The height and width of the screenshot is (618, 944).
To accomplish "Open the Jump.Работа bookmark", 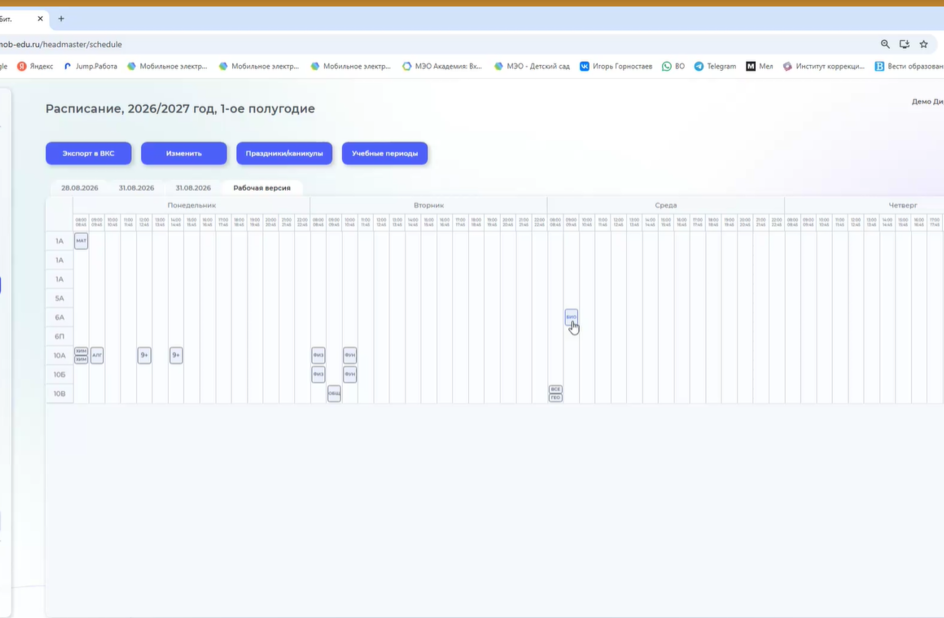I will pos(90,66).
